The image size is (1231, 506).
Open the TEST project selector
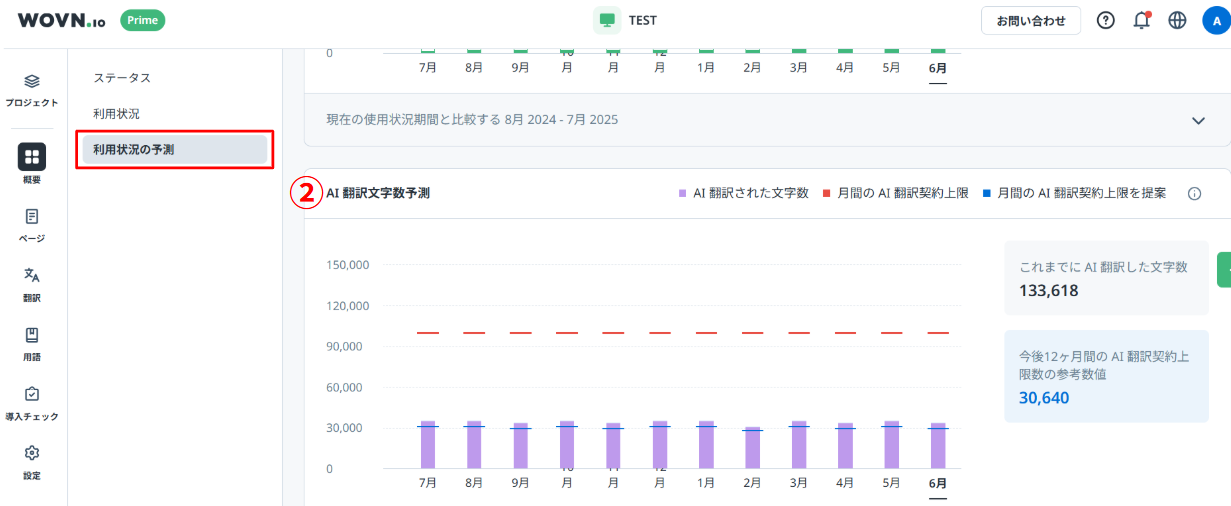coord(627,20)
